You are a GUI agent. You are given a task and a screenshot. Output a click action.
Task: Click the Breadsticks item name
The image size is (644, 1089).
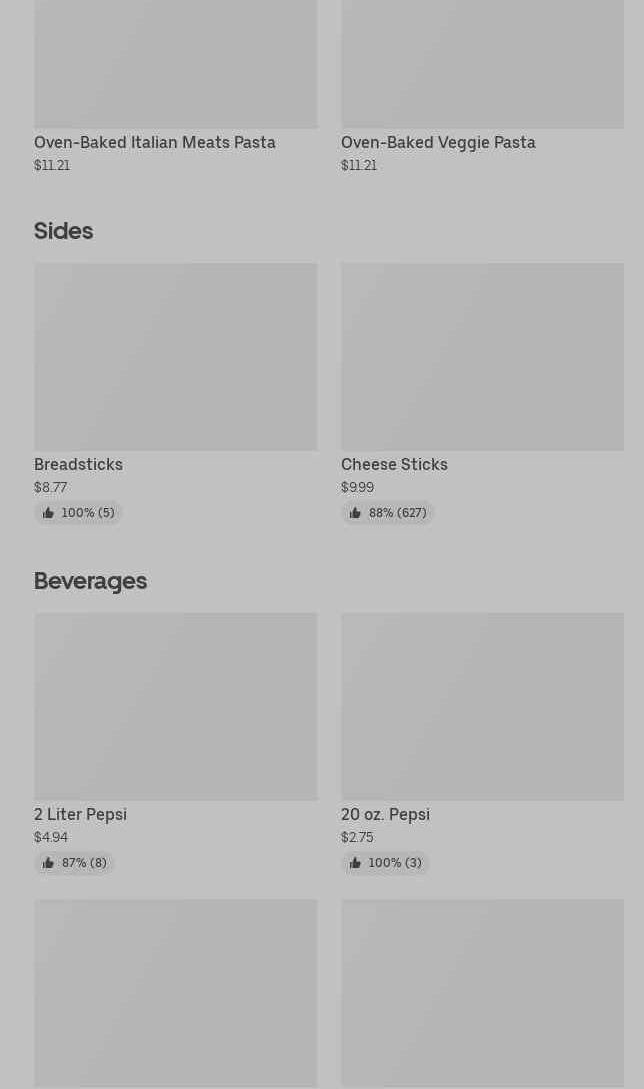(x=78, y=464)
